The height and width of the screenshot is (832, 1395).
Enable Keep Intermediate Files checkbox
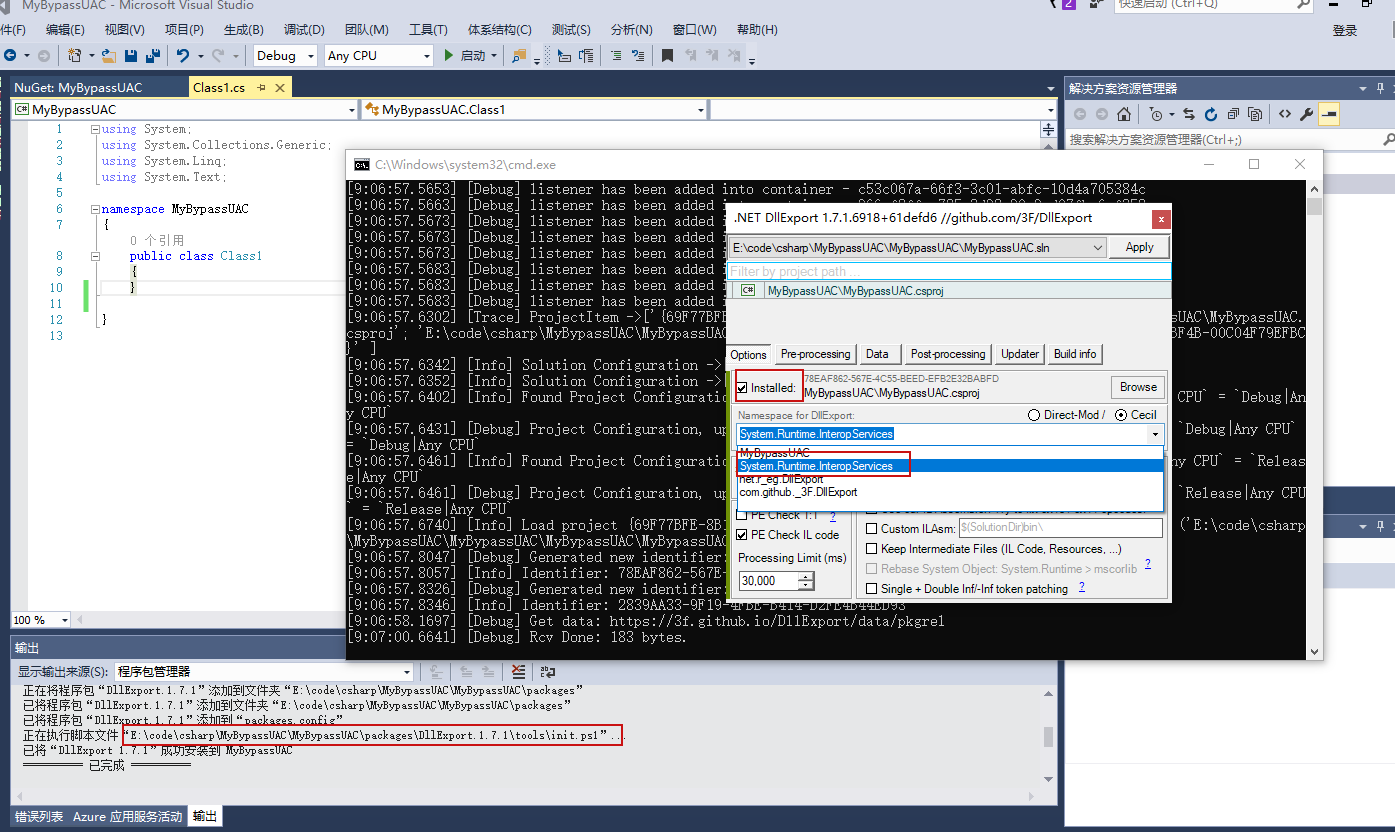[x=872, y=548]
